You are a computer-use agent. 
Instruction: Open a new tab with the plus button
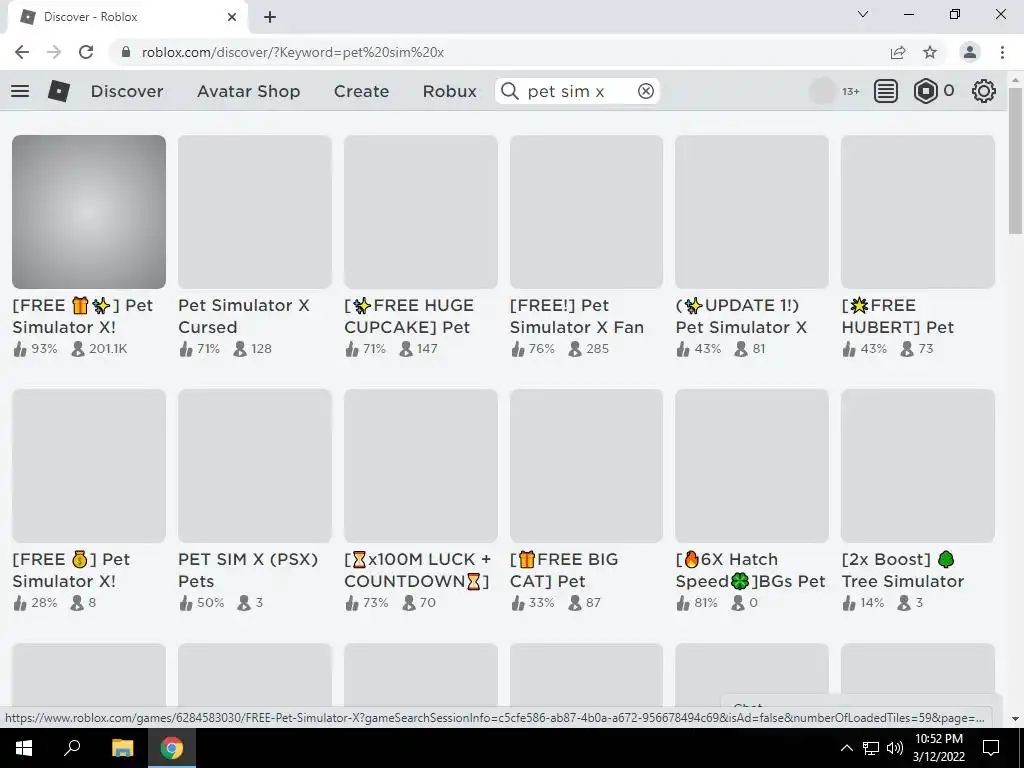pyautogui.click(x=270, y=17)
